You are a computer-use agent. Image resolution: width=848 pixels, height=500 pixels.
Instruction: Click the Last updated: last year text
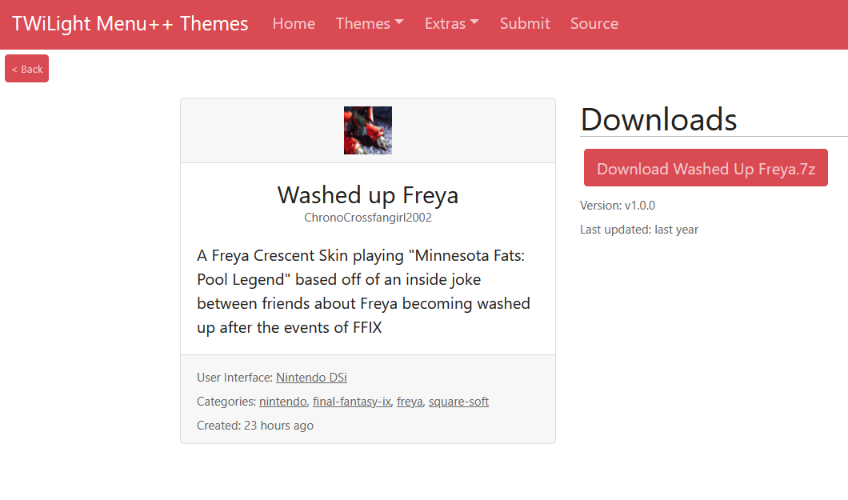[x=639, y=230]
